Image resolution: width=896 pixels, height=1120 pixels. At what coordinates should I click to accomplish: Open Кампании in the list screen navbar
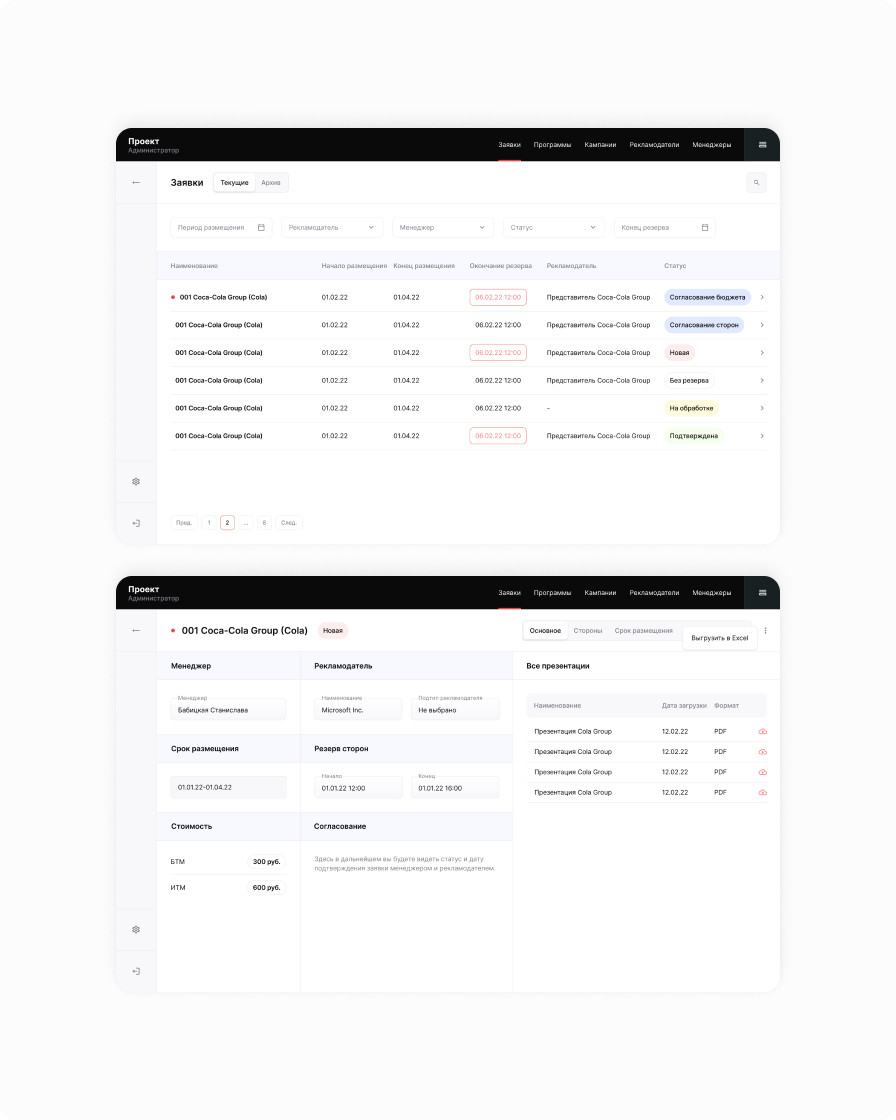(600, 145)
